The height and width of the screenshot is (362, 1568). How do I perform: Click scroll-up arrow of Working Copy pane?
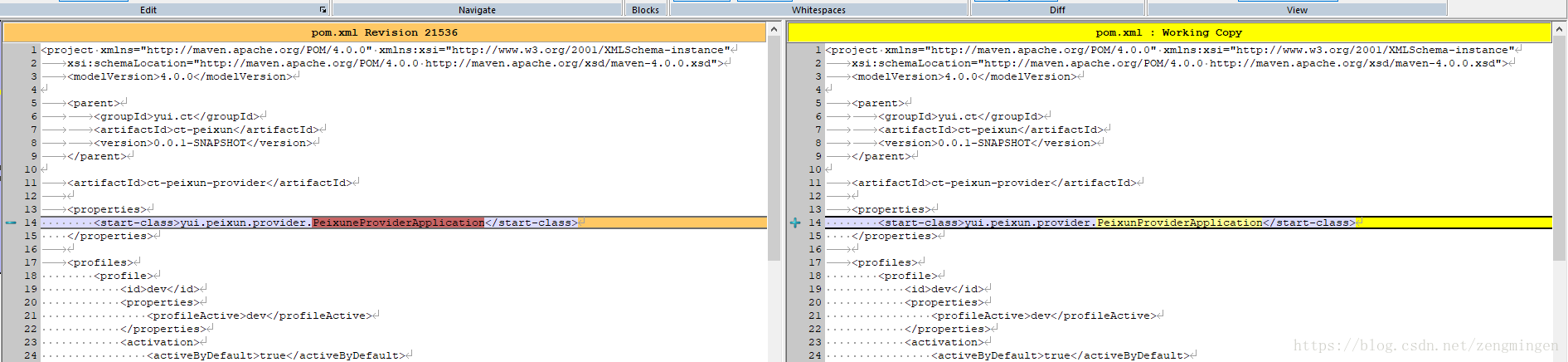tap(1559, 30)
